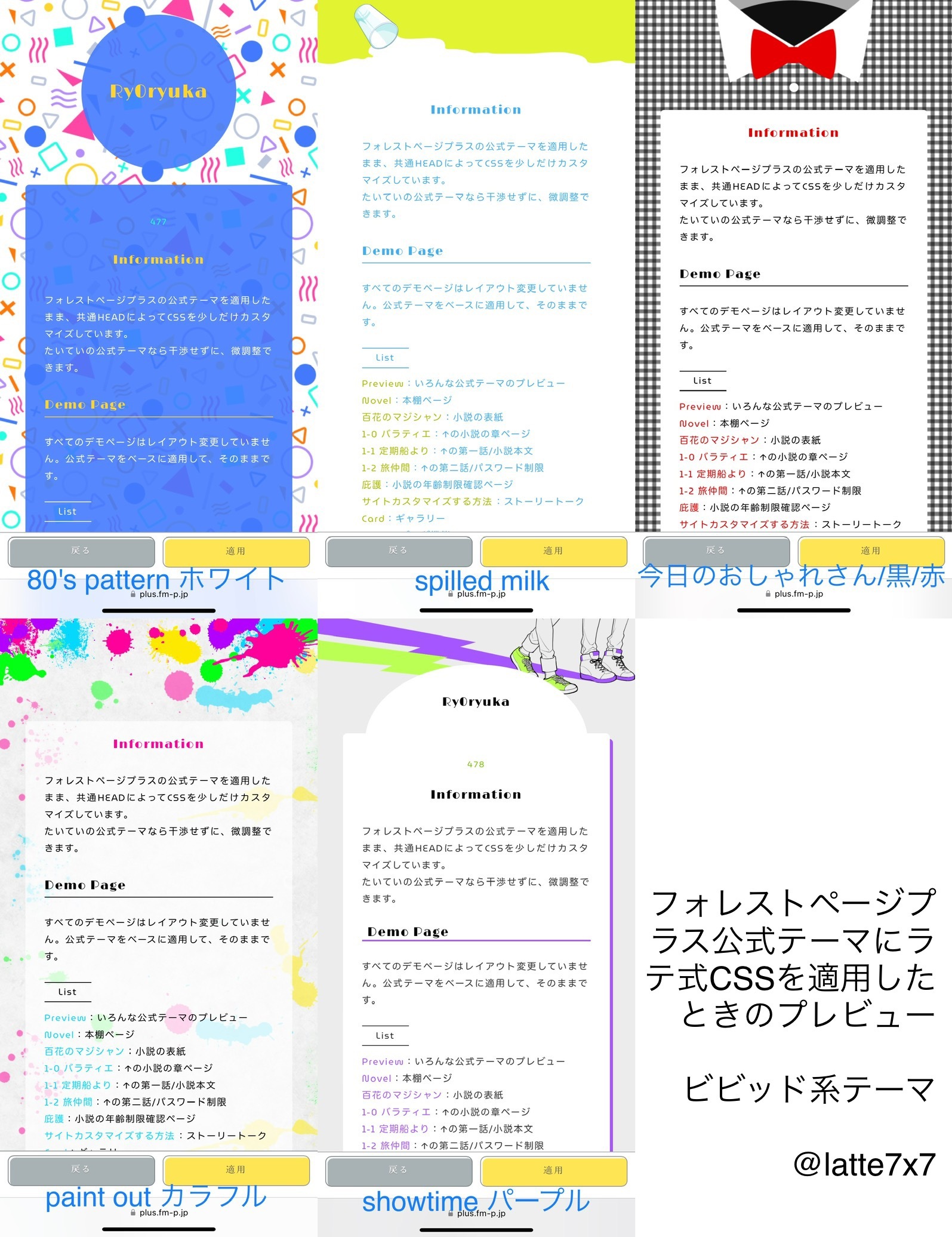This screenshot has width=952, height=1237.
Task: Tap 戻る in the paint out カラフル preview
Action: (81, 1170)
